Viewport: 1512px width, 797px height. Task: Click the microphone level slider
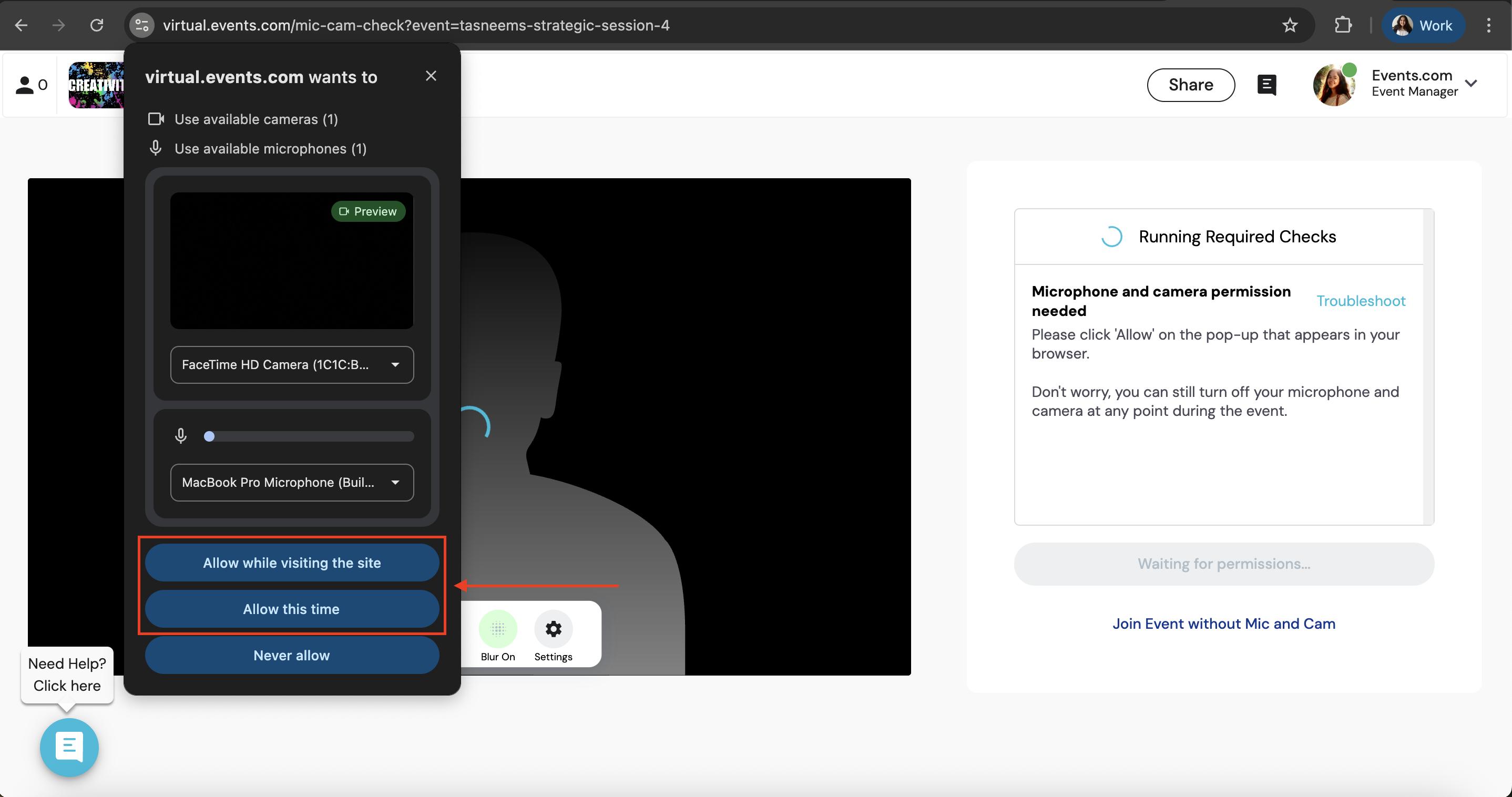pyautogui.click(x=309, y=436)
